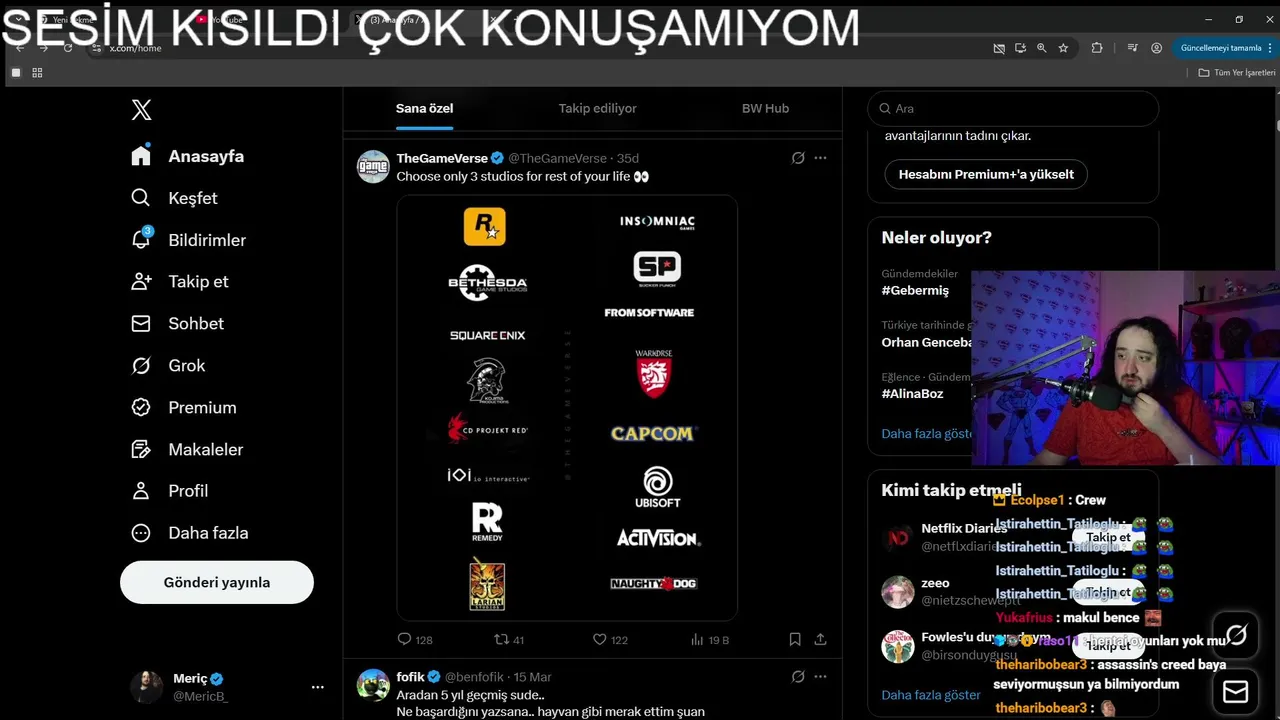Open Premium in the sidebar
The image size is (1280, 720).
pos(184,407)
